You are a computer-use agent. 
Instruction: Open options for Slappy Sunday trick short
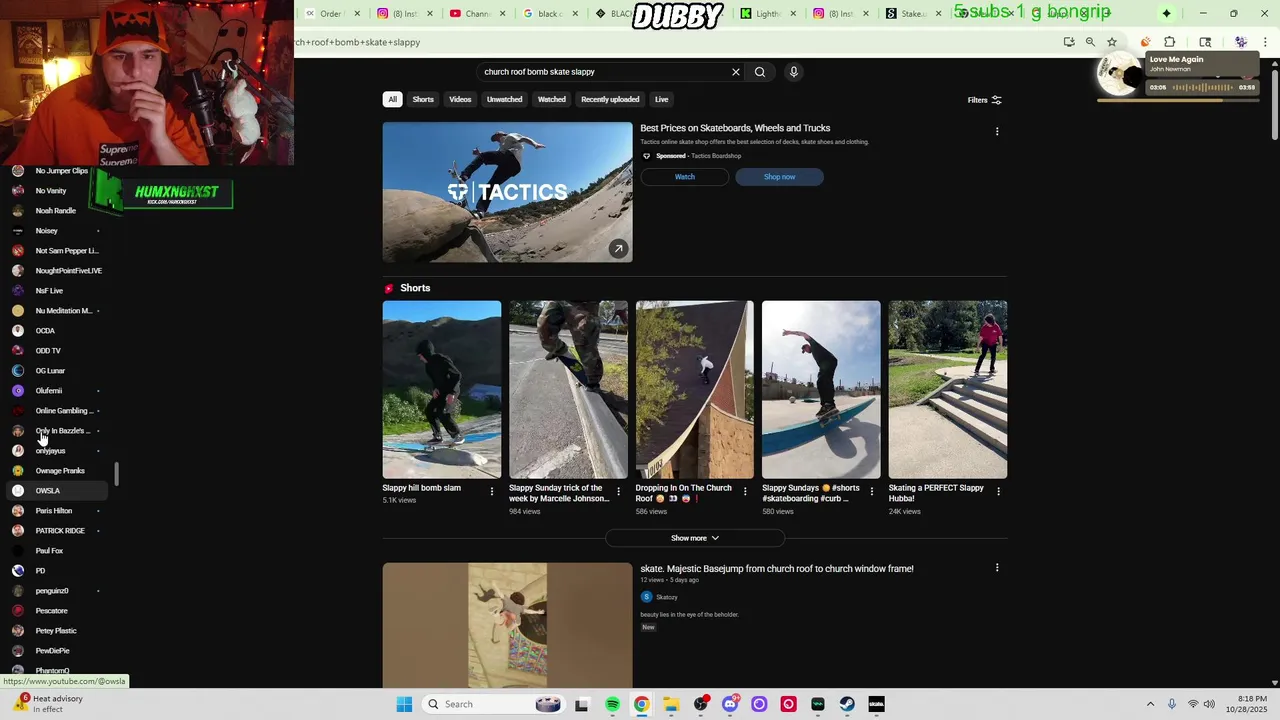coord(618,491)
